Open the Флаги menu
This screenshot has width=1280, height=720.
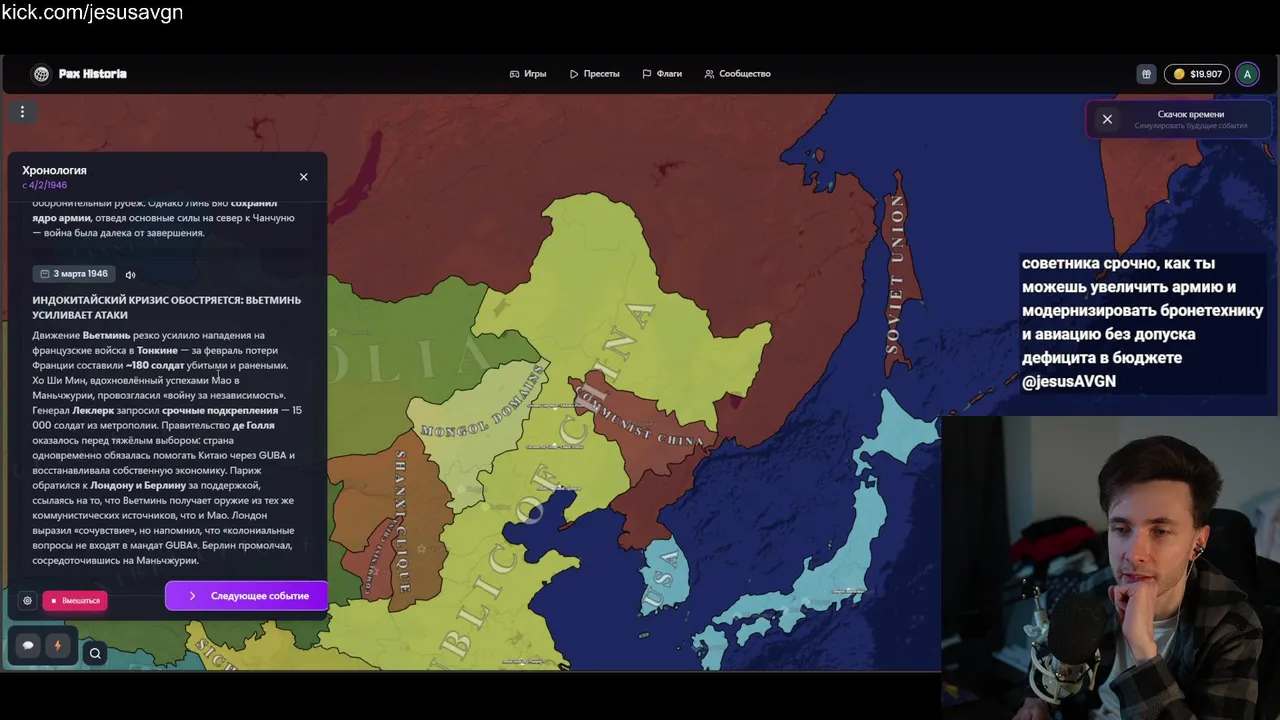pos(662,74)
